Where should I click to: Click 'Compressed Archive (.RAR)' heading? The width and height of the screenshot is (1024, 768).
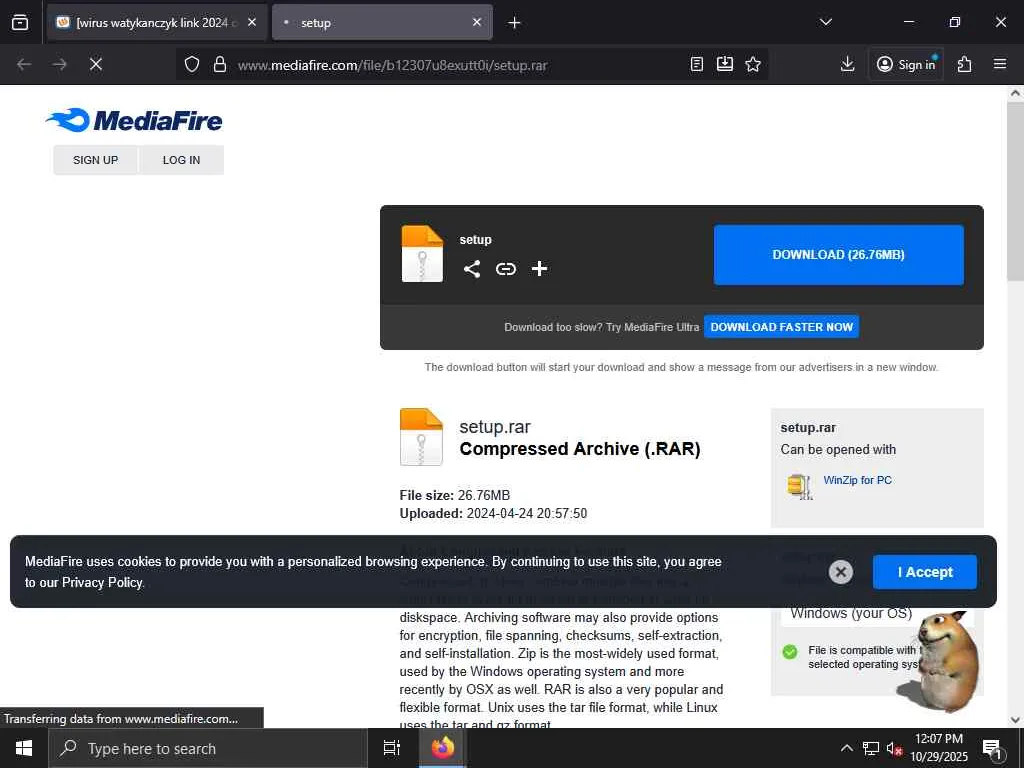580,449
